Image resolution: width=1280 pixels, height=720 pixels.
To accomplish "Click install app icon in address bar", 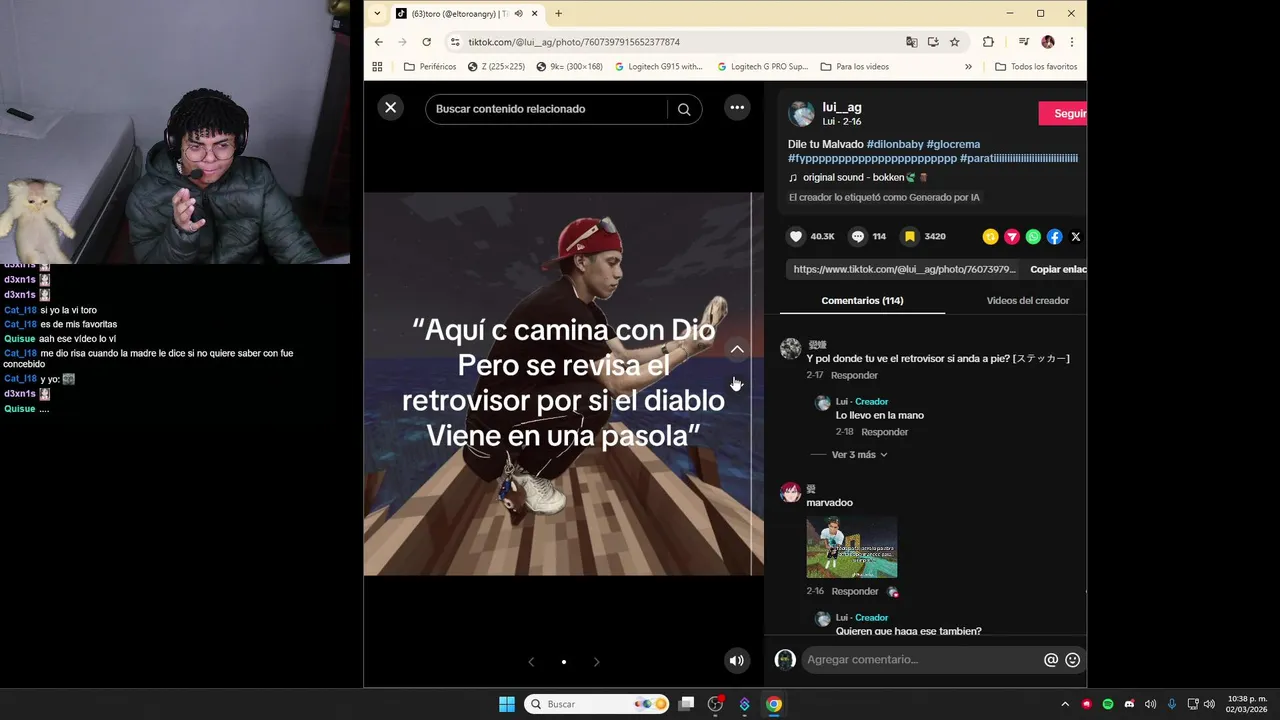I will pyautogui.click(x=933, y=42).
